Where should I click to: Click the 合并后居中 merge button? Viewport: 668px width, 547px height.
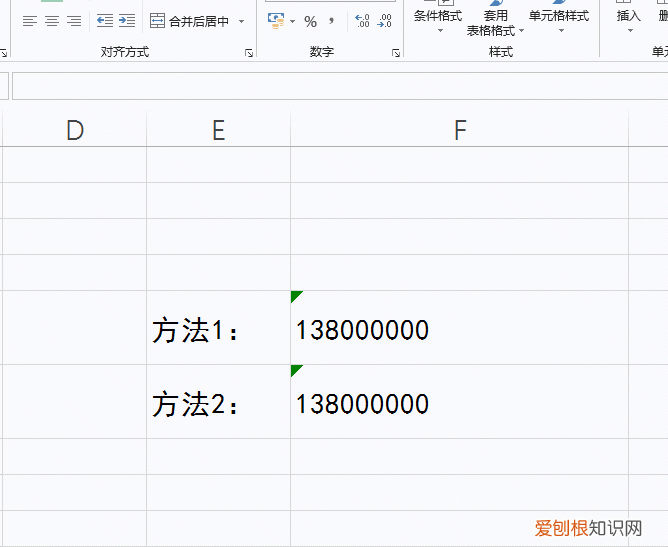point(190,21)
